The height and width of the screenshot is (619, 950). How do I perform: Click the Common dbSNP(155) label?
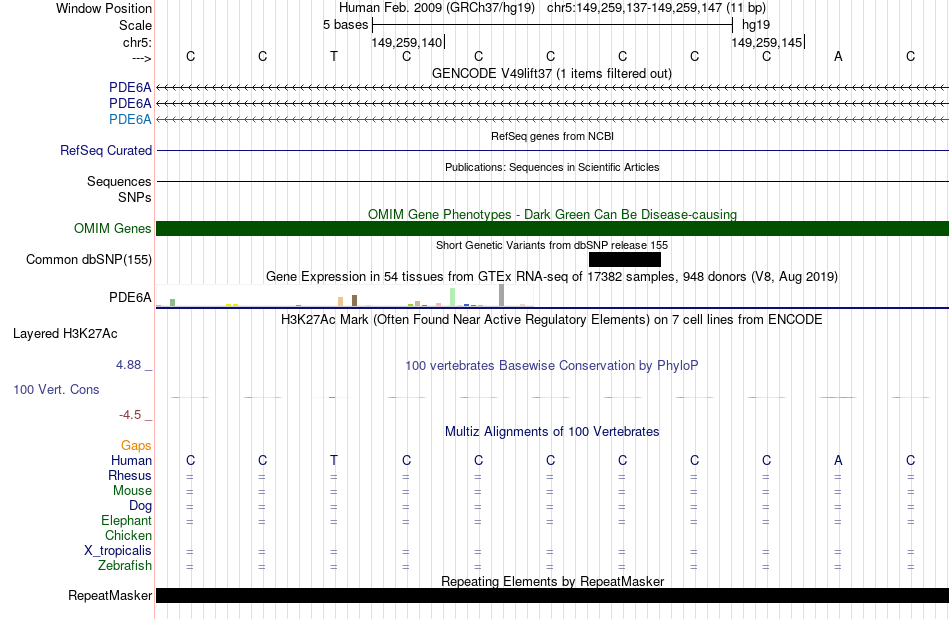pos(89,259)
